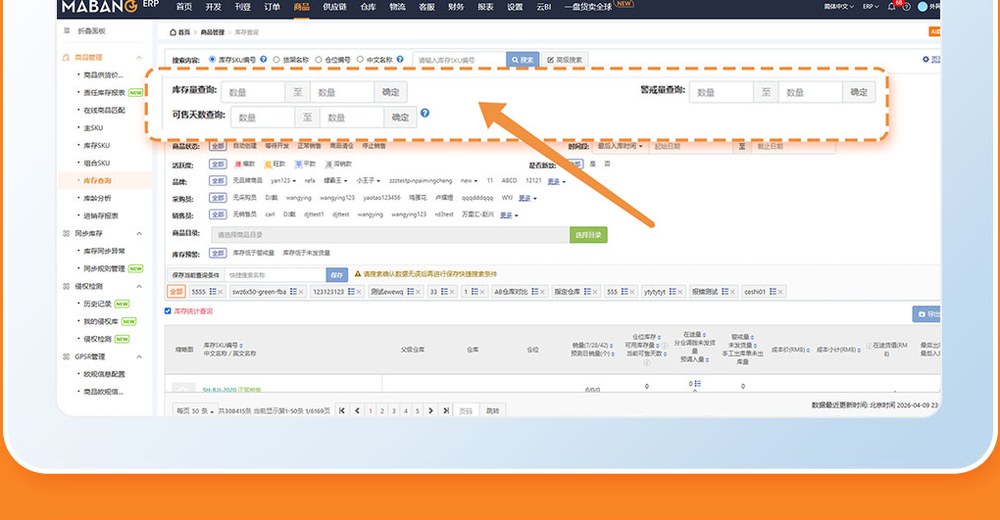Click 更多 link in brand row
This screenshot has width=1000, height=520.
554,181
